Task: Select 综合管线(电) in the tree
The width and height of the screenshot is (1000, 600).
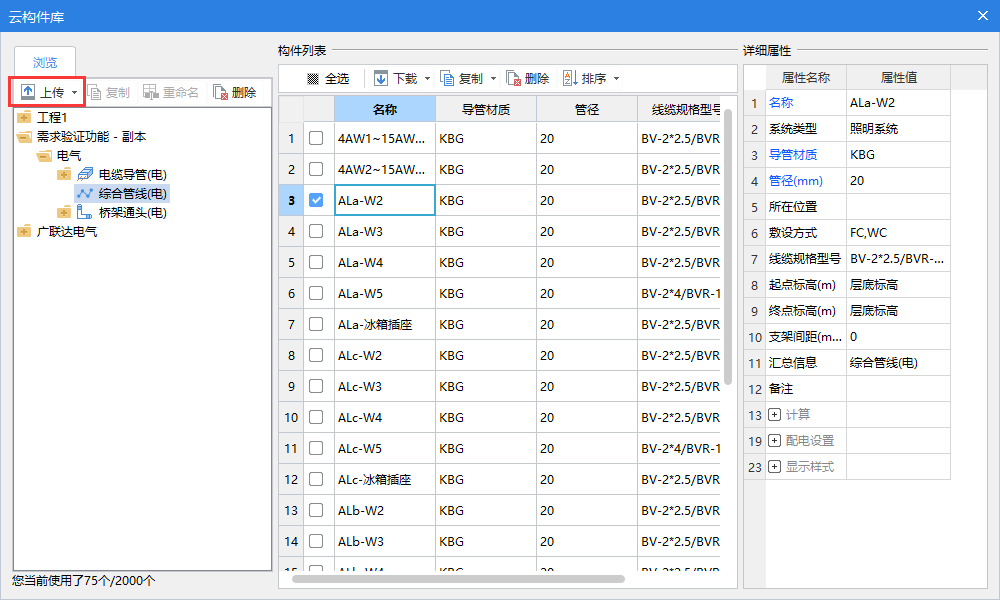Action: tap(132, 193)
